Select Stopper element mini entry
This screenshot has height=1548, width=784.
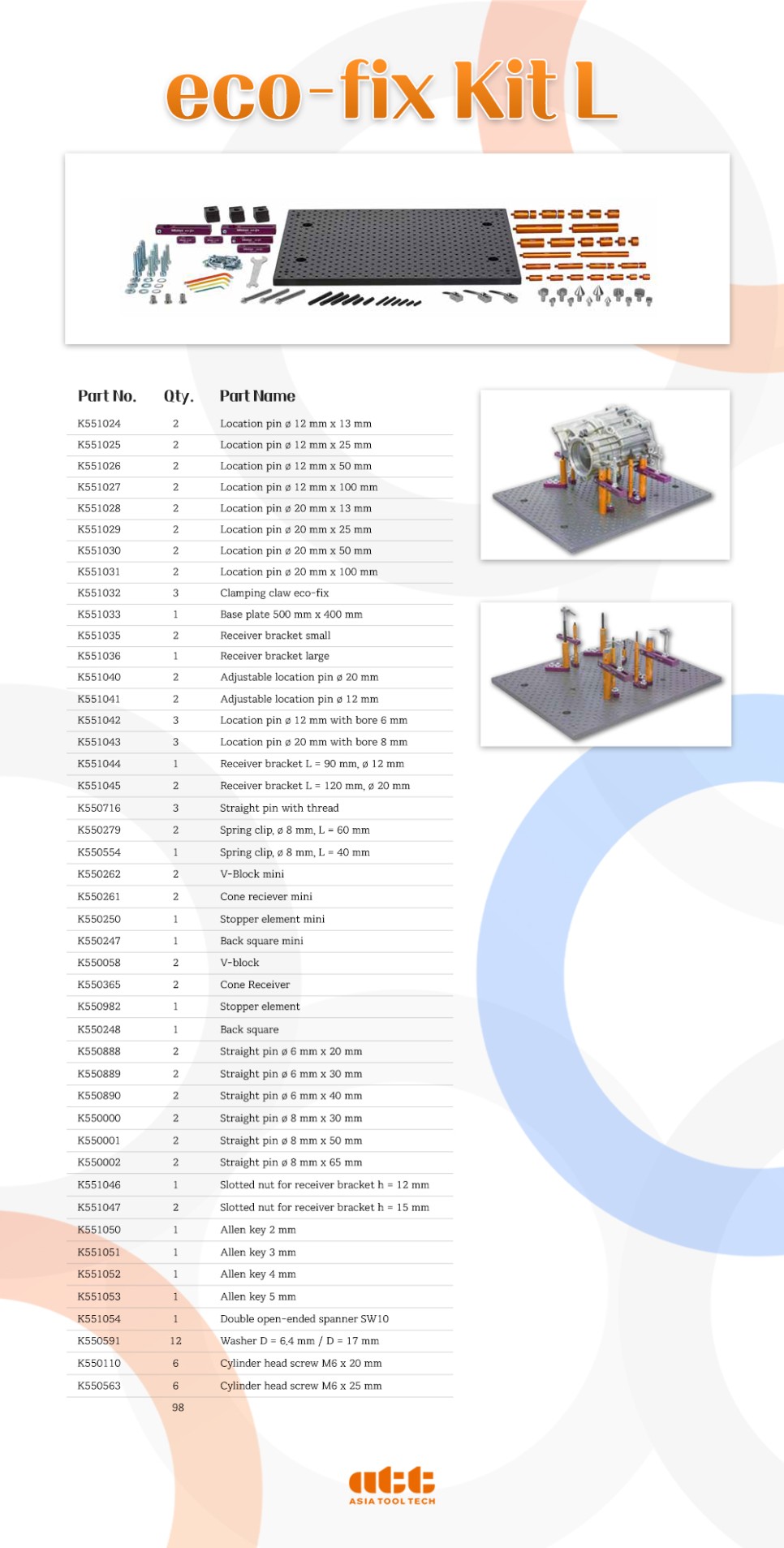(x=272, y=919)
